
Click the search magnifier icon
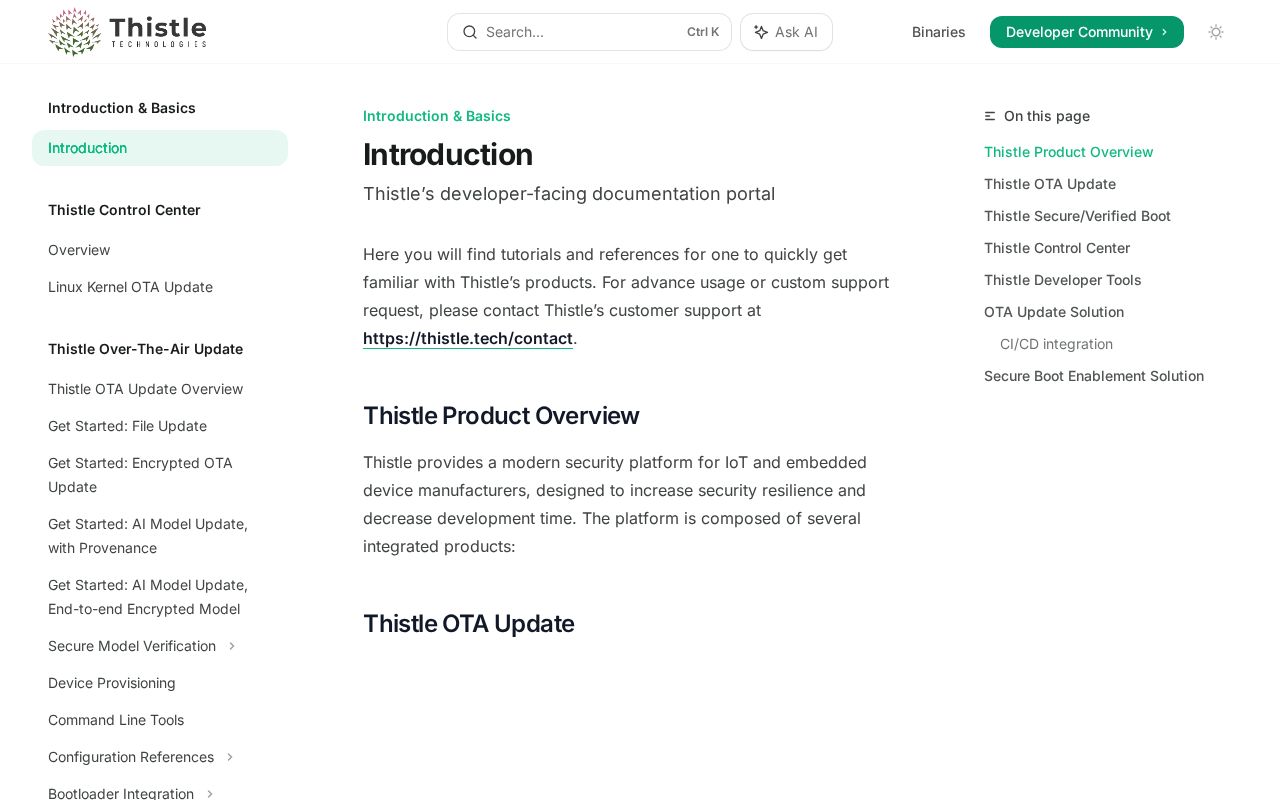(x=469, y=32)
